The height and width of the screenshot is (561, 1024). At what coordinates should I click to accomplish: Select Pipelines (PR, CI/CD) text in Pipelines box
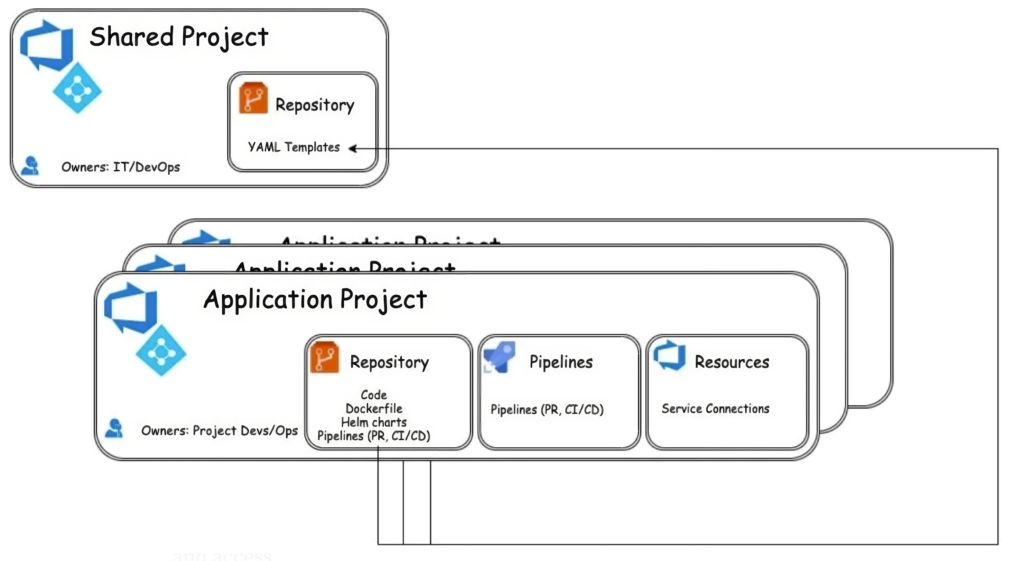[547, 409]
